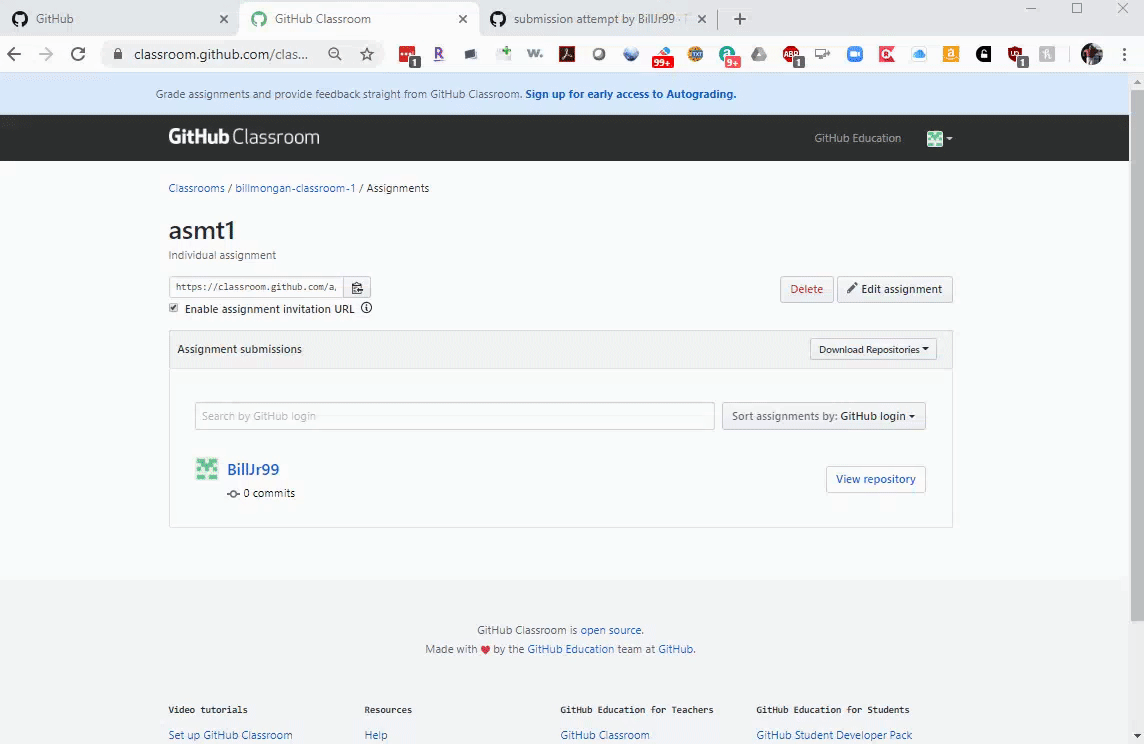Image resolution: width=1144 pixels, height=744 pixels.
Task: Click the 'asmt1' assignment heading
Action: pos(201,230)
